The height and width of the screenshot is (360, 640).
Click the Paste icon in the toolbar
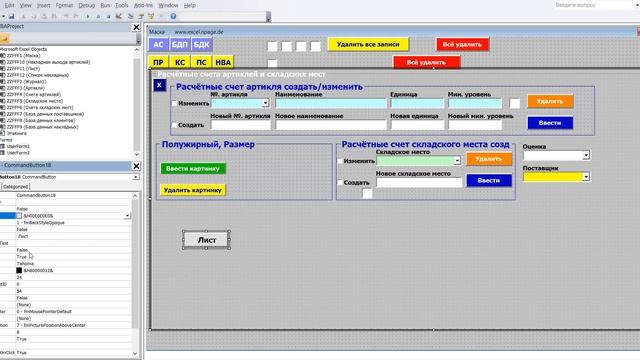pyautogui.click(x=44, y=16)
